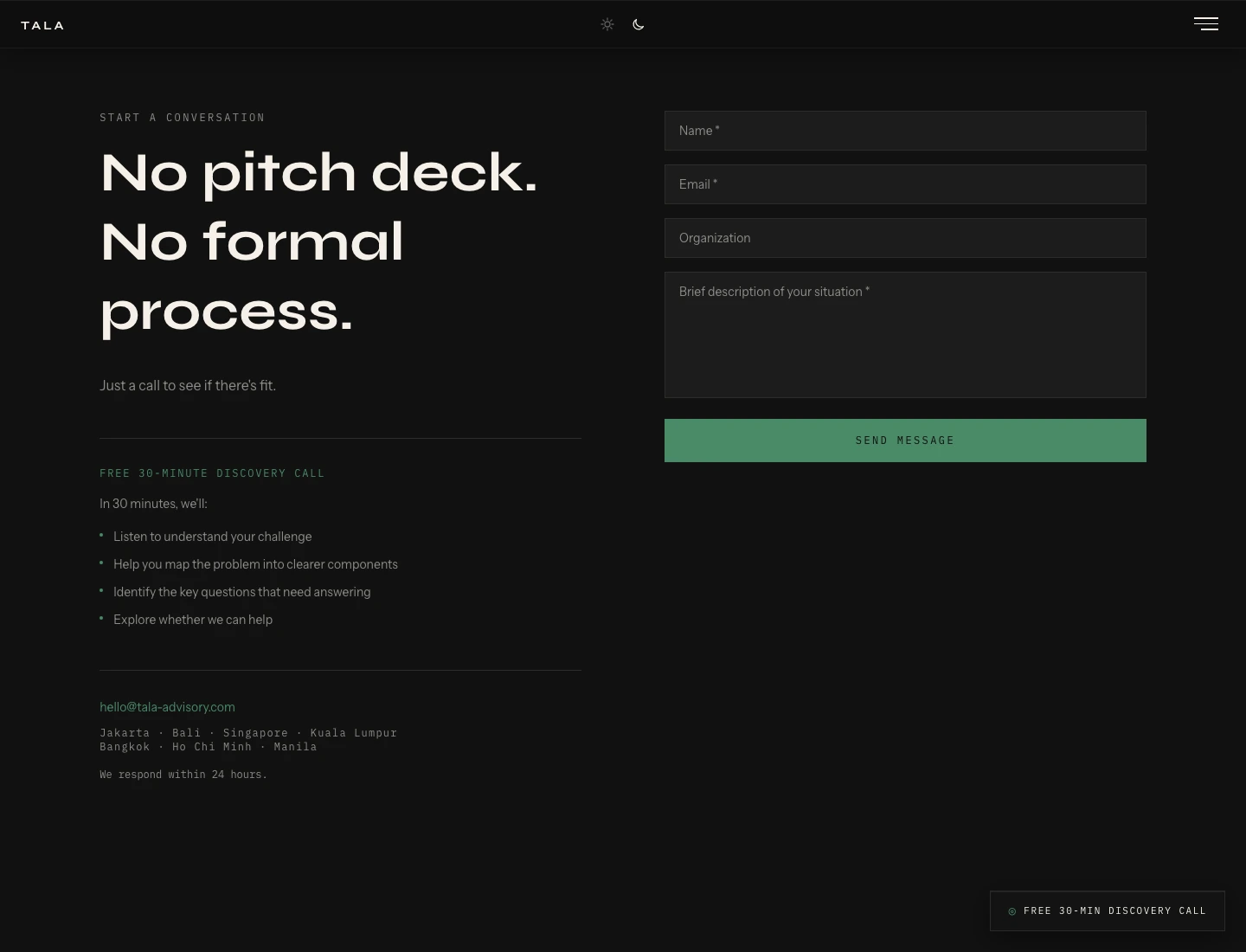The image size is (1246, 952).
Task: Switch to light mode sun icon
Action: pyautogui.click(x=607, y=24)
